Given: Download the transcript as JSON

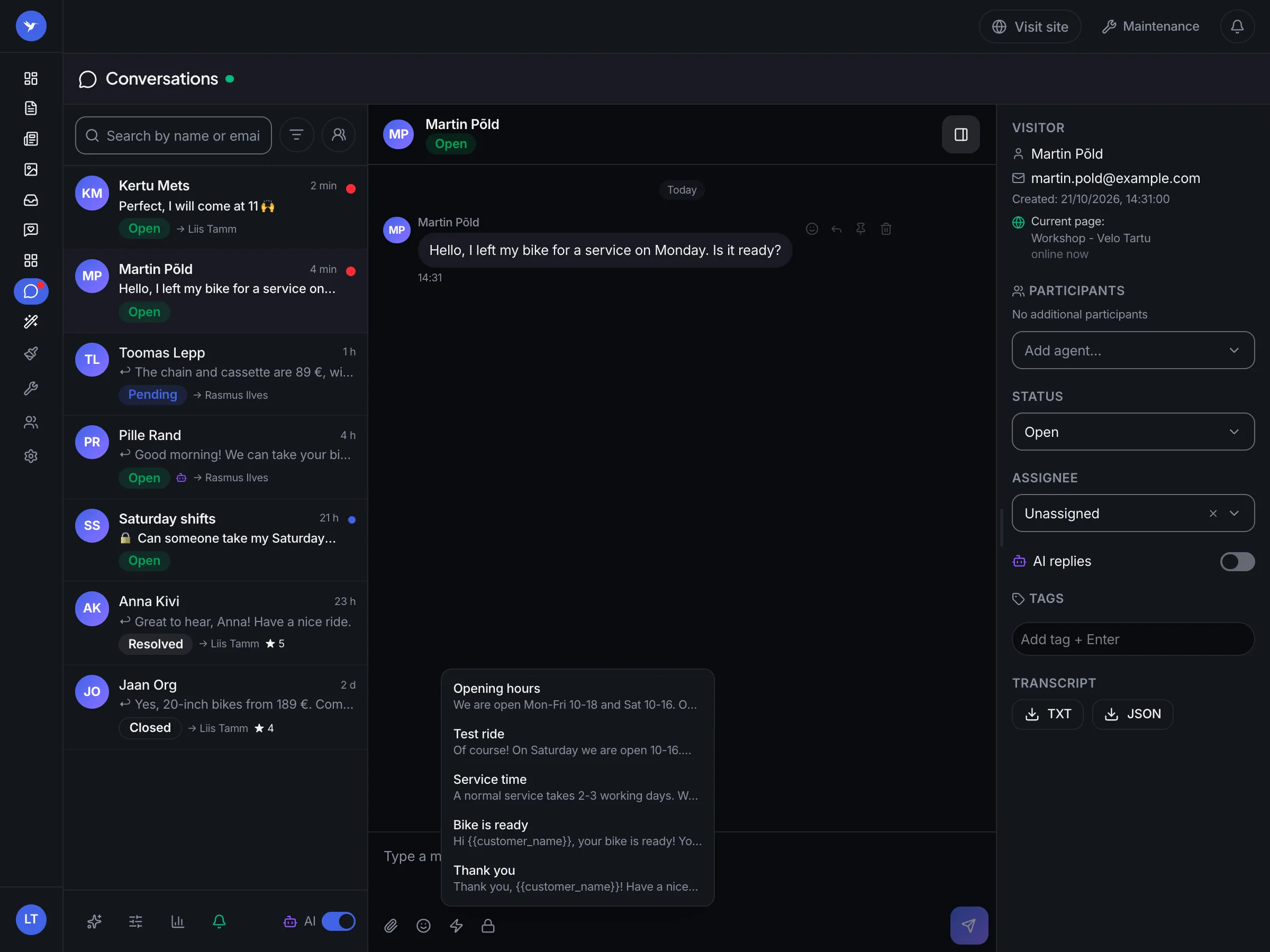Looking at the screenshot, I should coord(1132,714).
